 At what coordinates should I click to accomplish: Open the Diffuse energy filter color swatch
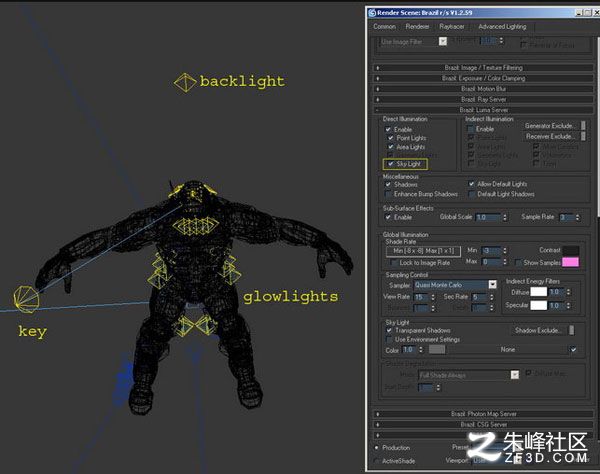coord(538,292)
